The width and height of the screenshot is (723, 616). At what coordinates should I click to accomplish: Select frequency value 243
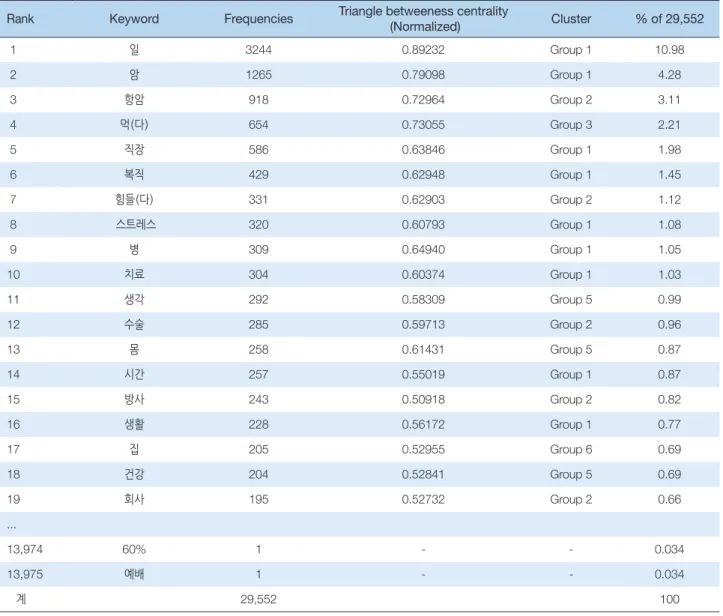point(258,399)
